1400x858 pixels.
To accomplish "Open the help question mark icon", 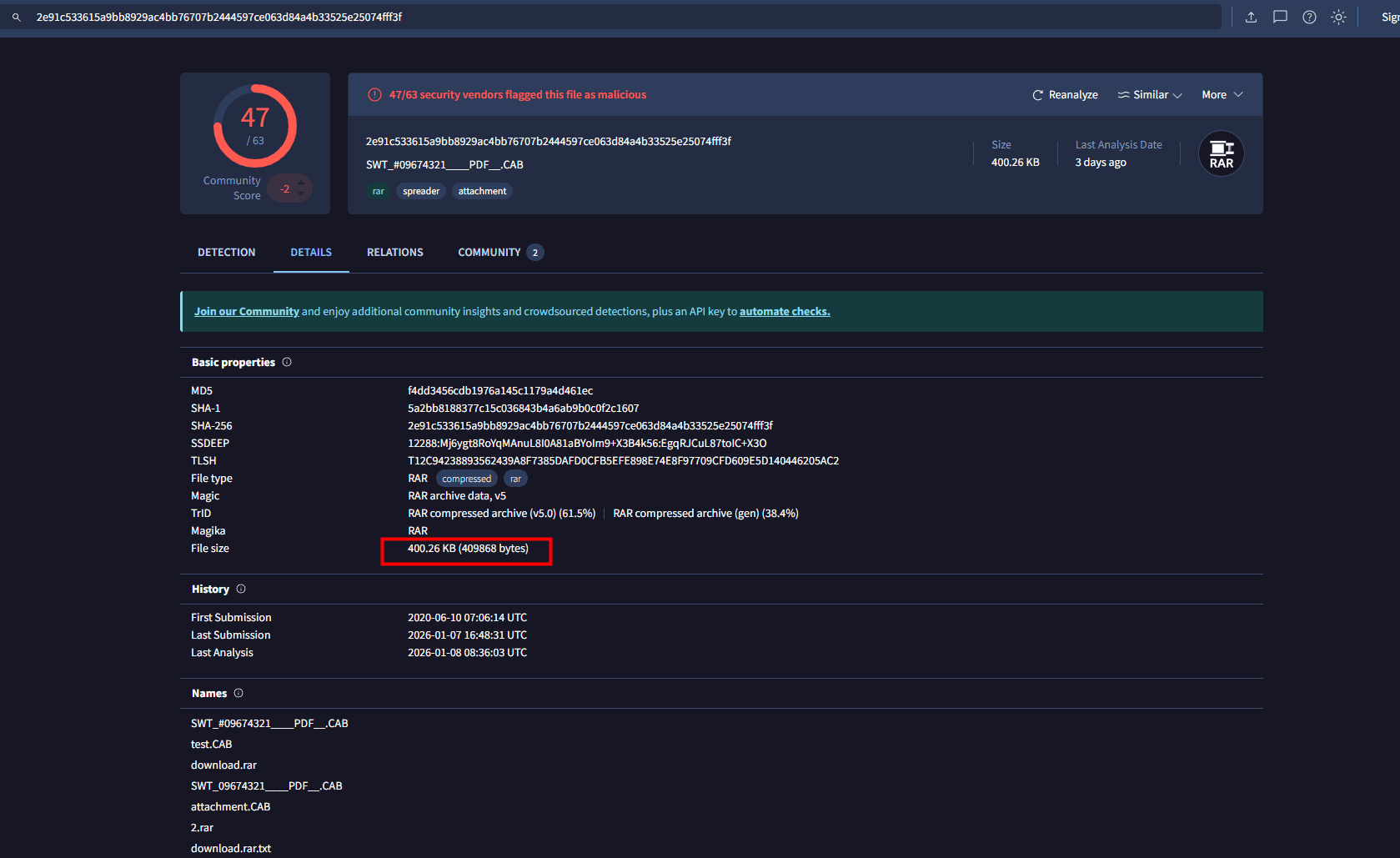I will [1309, 18].
